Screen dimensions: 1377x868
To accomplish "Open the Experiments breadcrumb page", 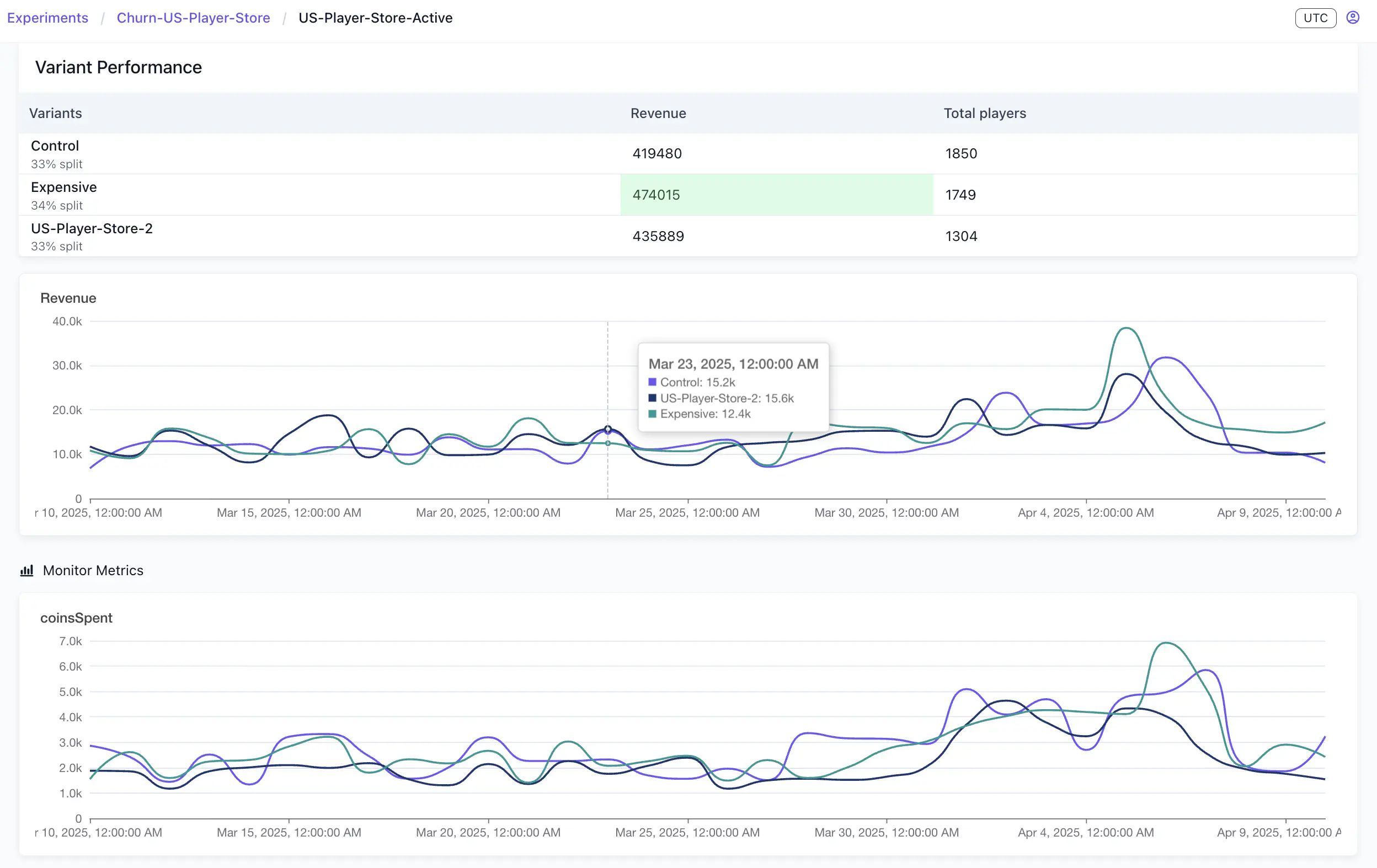I will tap(47, 18).
